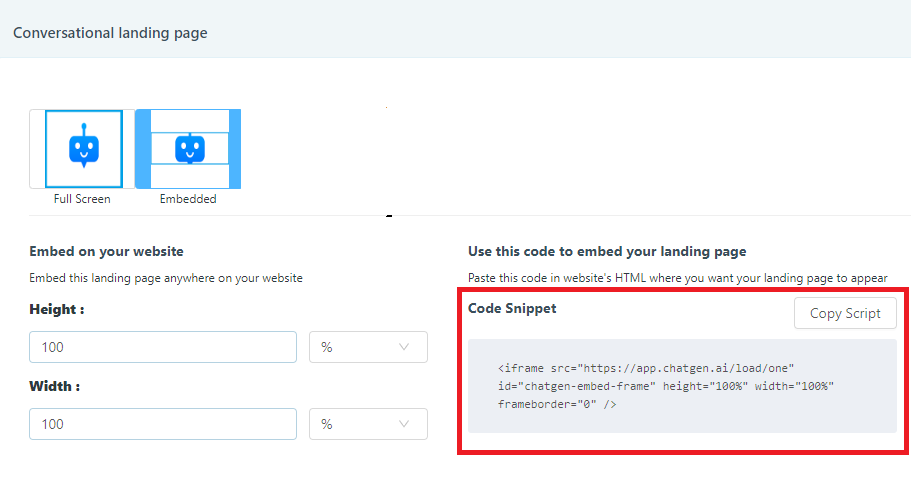This screenshot has width=911, height=477.
Task: Click the Width unit chevron arrow
Action: pos(404,424)
